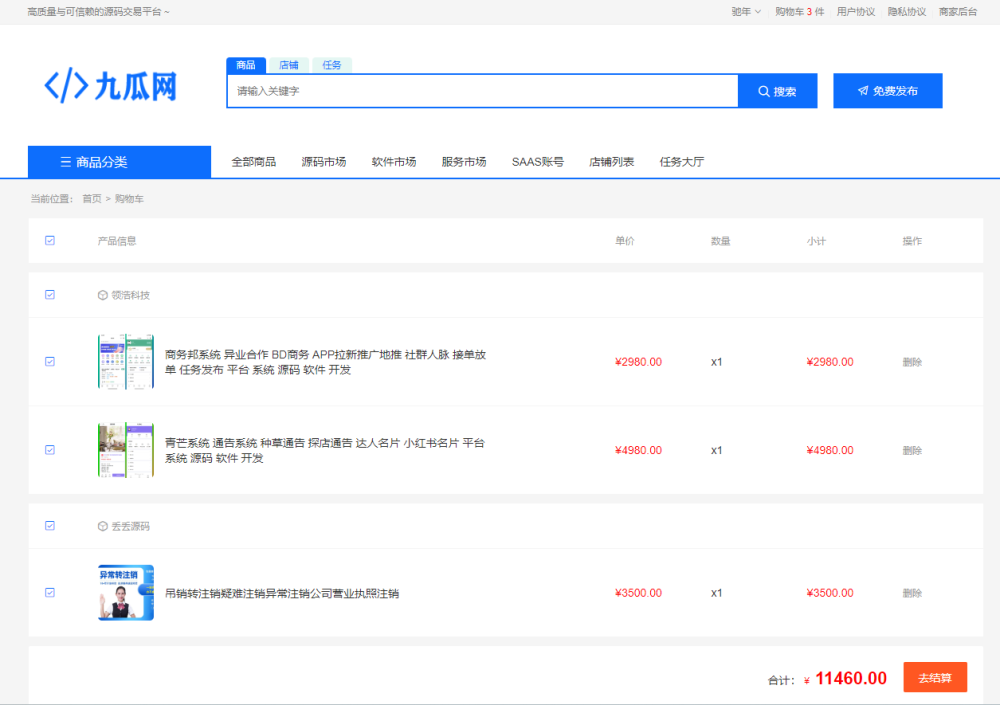Open the 异常转注销 product thumbnail
This screenshot has width=1000, height=705.
126,593
